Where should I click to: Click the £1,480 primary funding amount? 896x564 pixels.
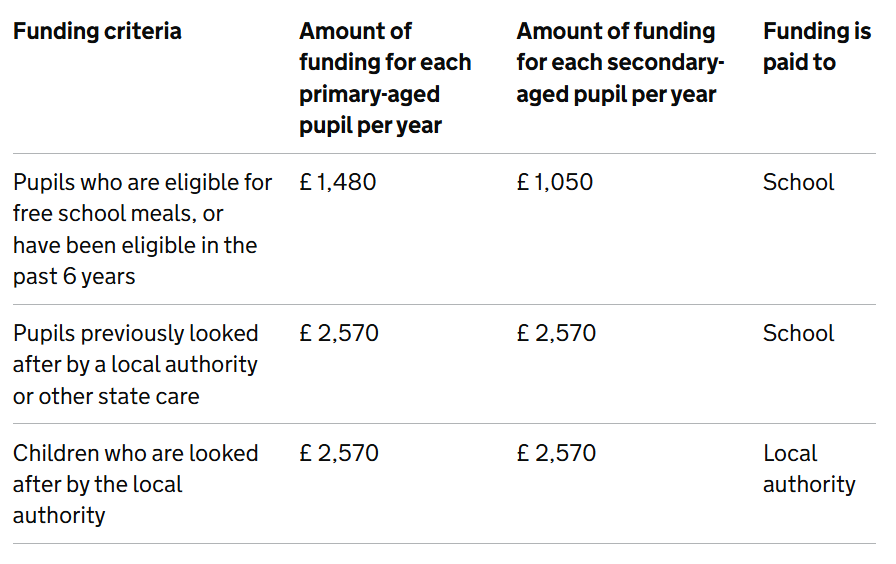point(338,182)
